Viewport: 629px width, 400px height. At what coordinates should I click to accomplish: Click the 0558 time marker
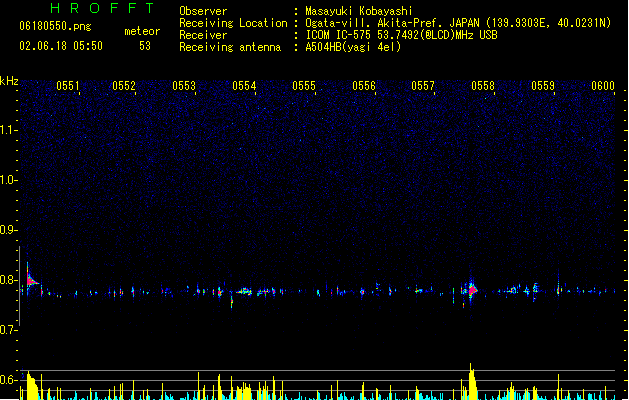(x=483, y=86)
